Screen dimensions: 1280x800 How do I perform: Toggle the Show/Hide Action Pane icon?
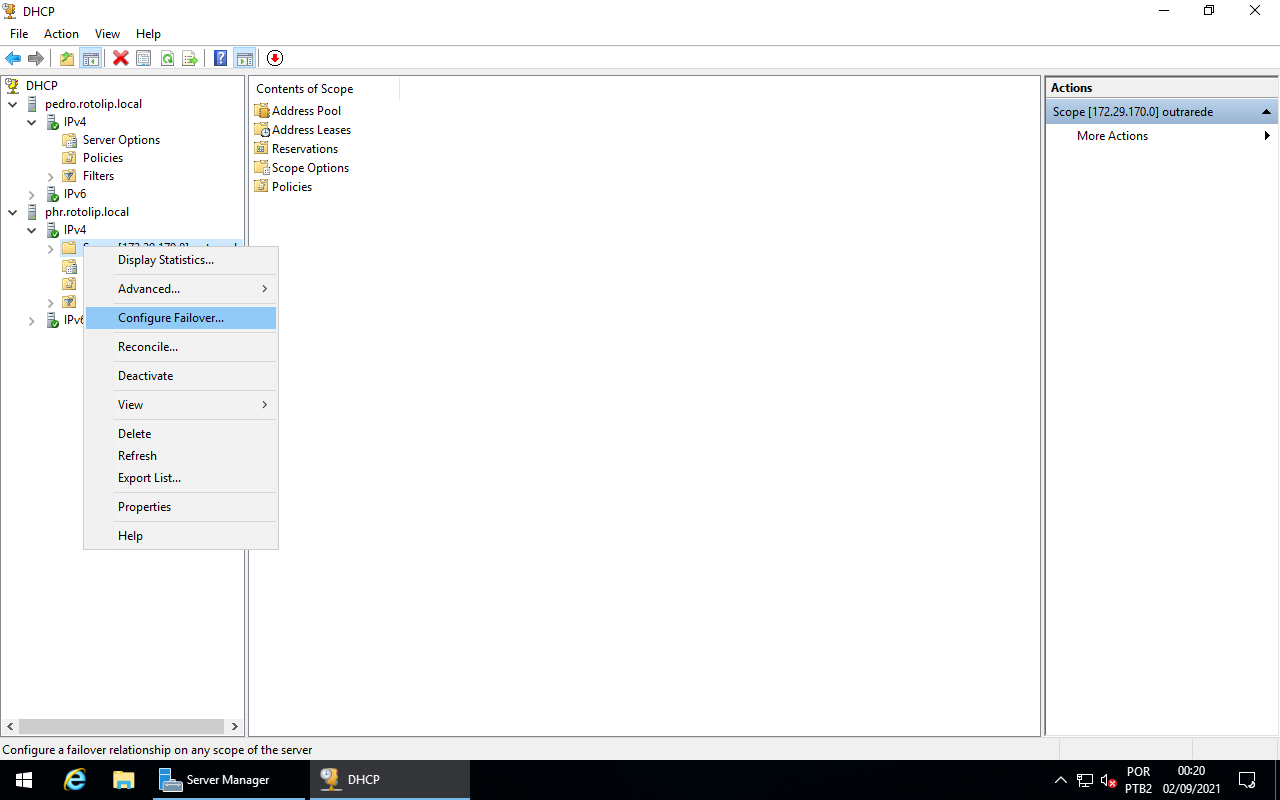click(x=245, y=58)
